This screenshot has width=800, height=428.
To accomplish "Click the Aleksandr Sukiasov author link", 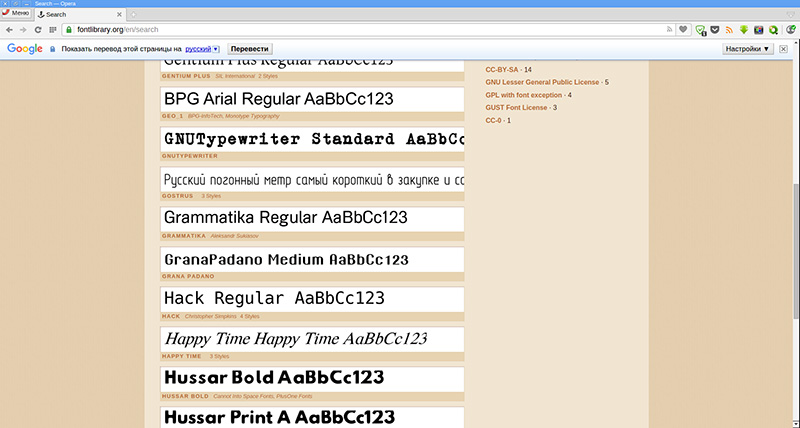I will point(235,236).
